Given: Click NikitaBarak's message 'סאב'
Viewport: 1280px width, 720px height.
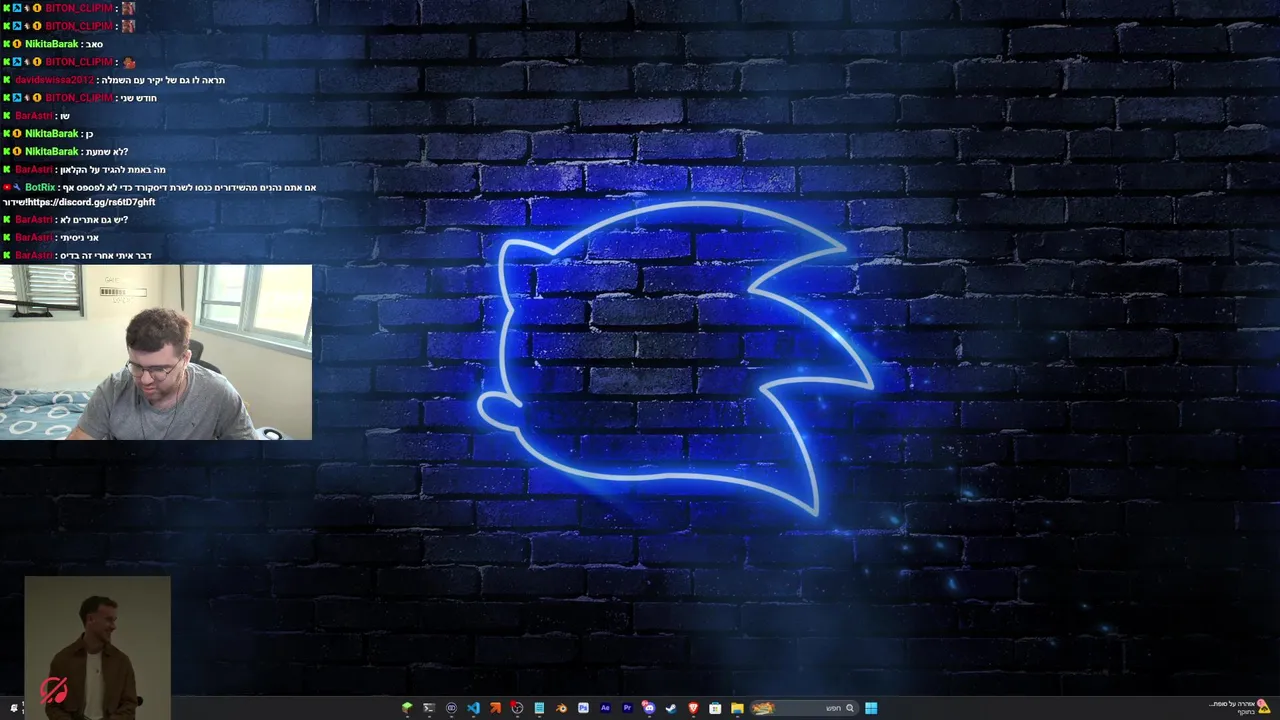Looking at the screenshot, I should pos(94,44).
